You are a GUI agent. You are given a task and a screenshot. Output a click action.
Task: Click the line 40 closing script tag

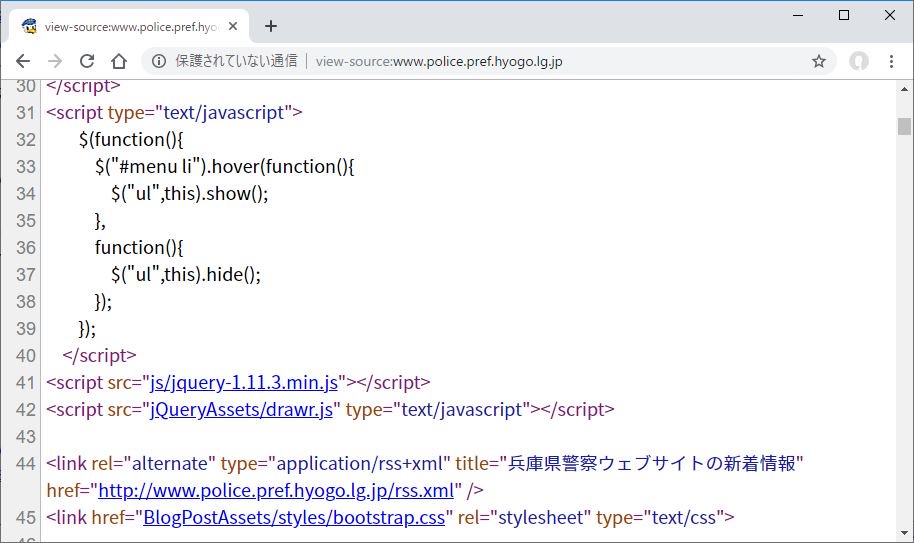tap(99, 355)
